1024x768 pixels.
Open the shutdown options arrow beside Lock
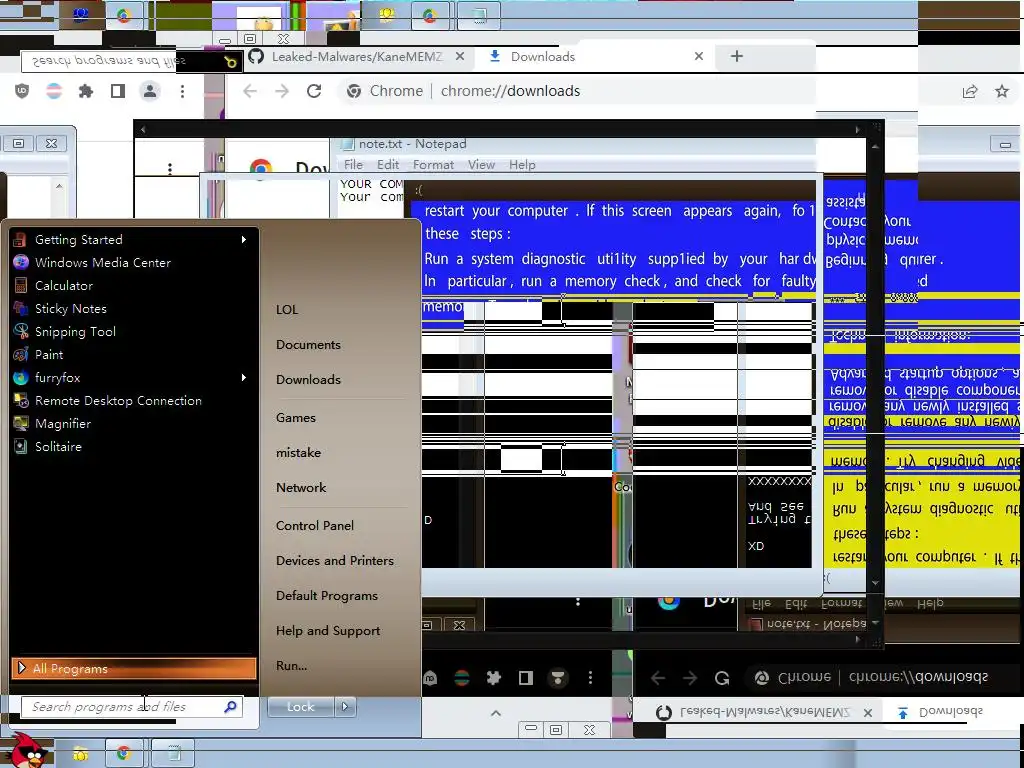point(345,707)
